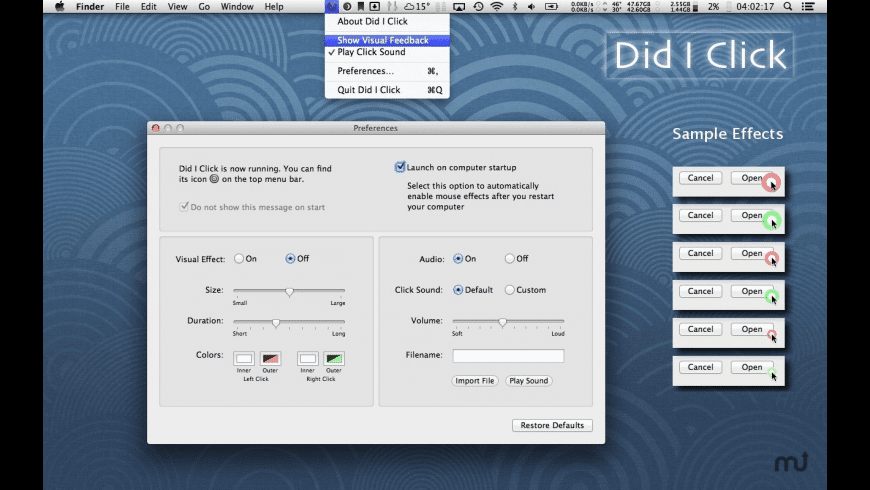Choose Quit Did I Click menu item

pyautogui.click(x=387, y=90)
